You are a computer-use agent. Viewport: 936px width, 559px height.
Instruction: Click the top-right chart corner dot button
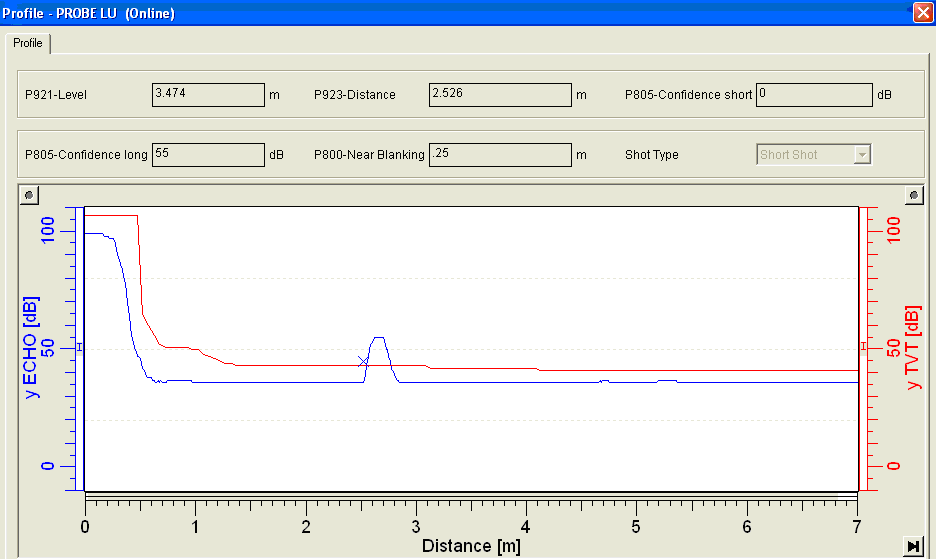914,195
